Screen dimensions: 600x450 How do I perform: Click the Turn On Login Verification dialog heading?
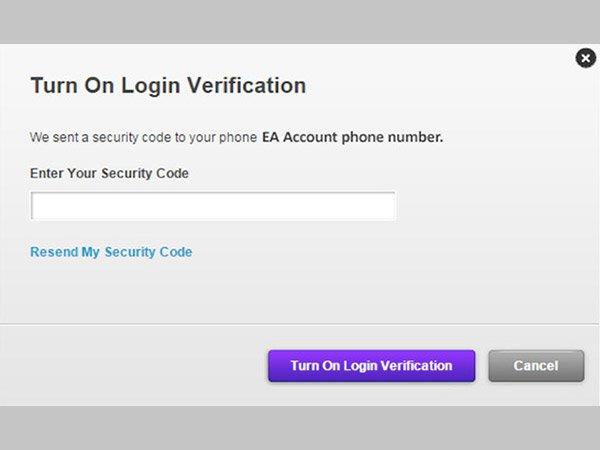tap(168, 85)
